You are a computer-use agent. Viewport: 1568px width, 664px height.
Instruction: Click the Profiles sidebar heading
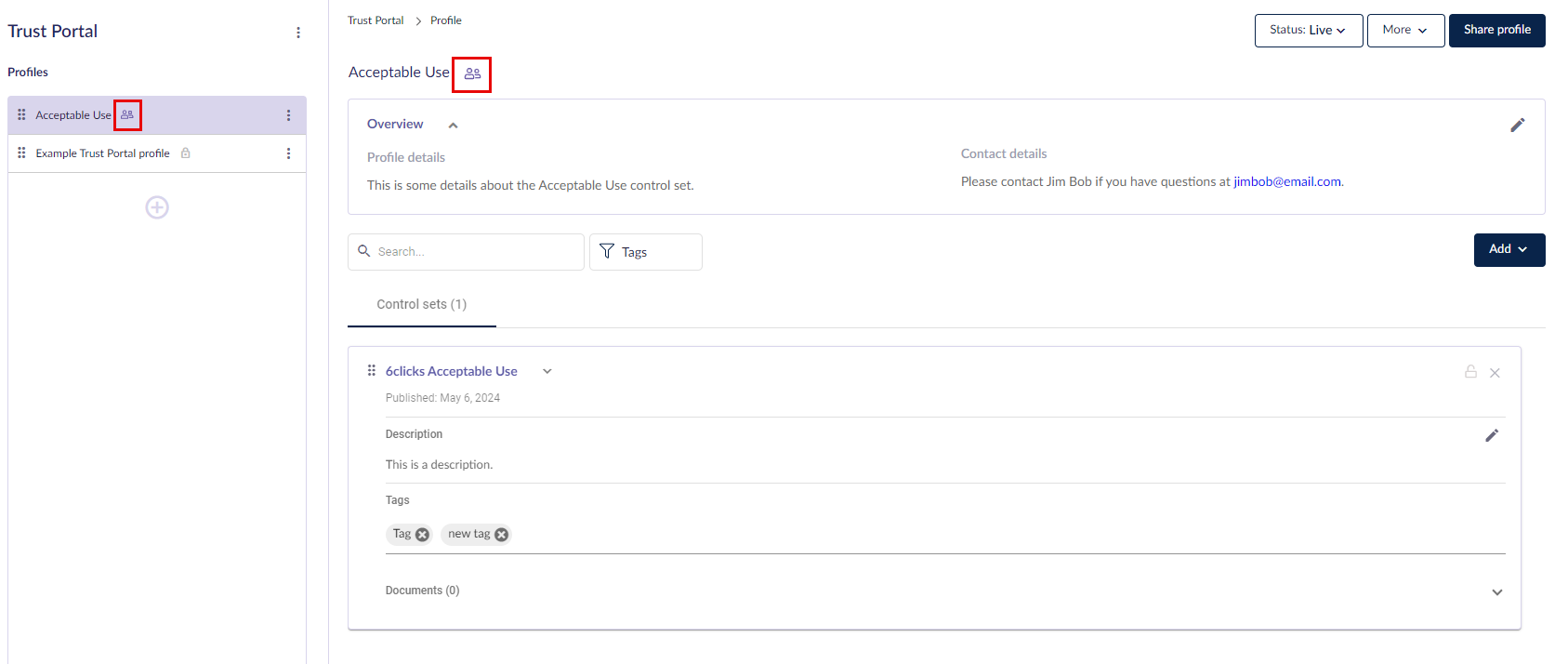tap(28, 73)
